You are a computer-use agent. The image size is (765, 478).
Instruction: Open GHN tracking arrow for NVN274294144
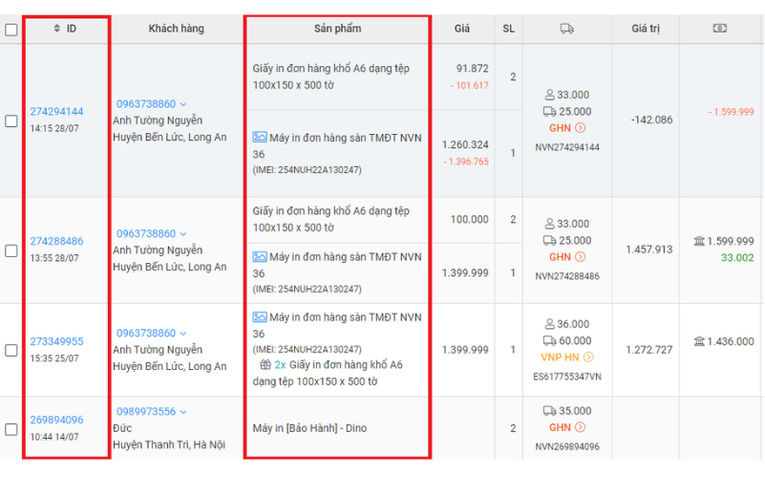point(580,128)
